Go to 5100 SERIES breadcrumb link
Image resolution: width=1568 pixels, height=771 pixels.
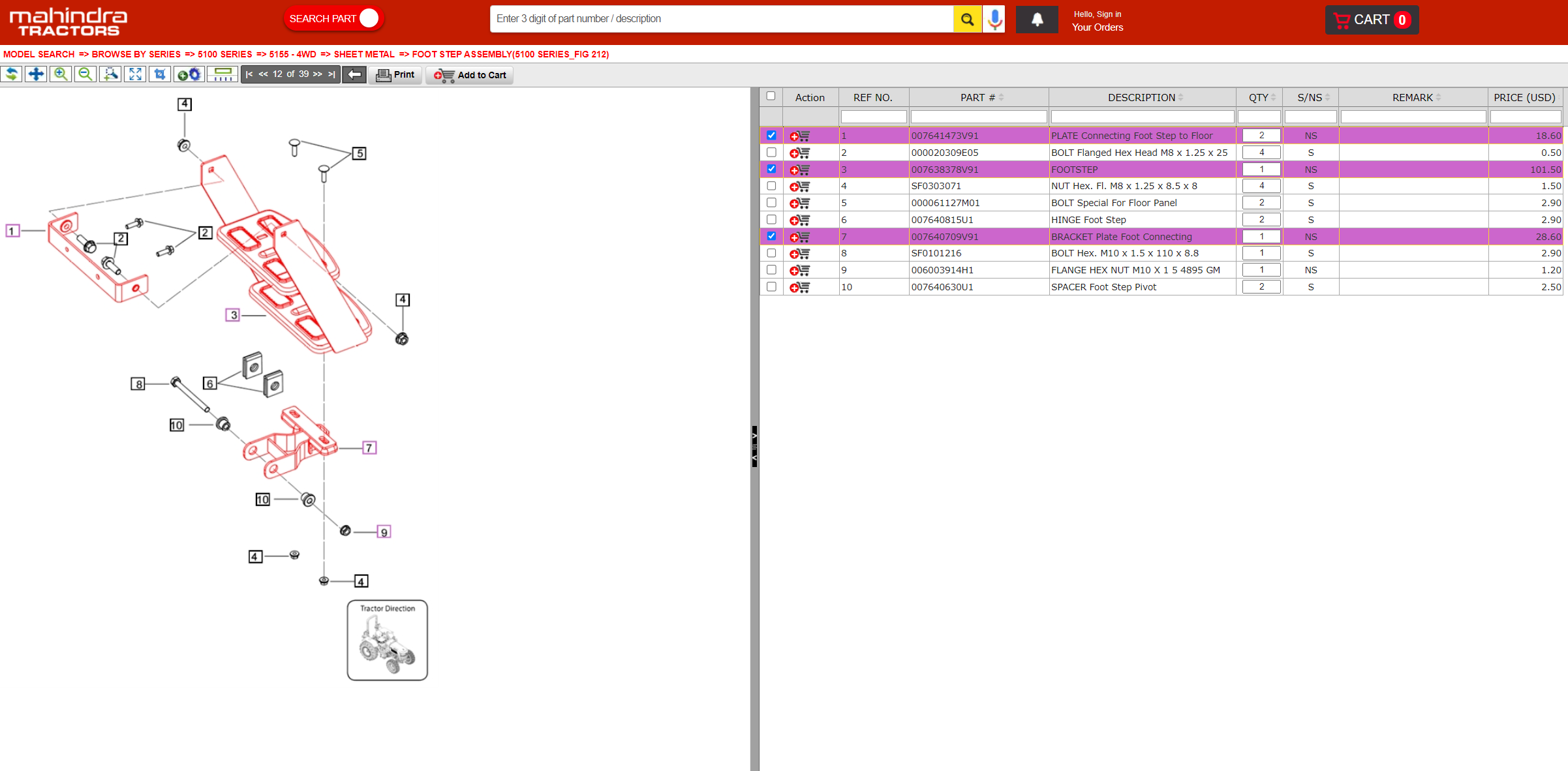225,54
